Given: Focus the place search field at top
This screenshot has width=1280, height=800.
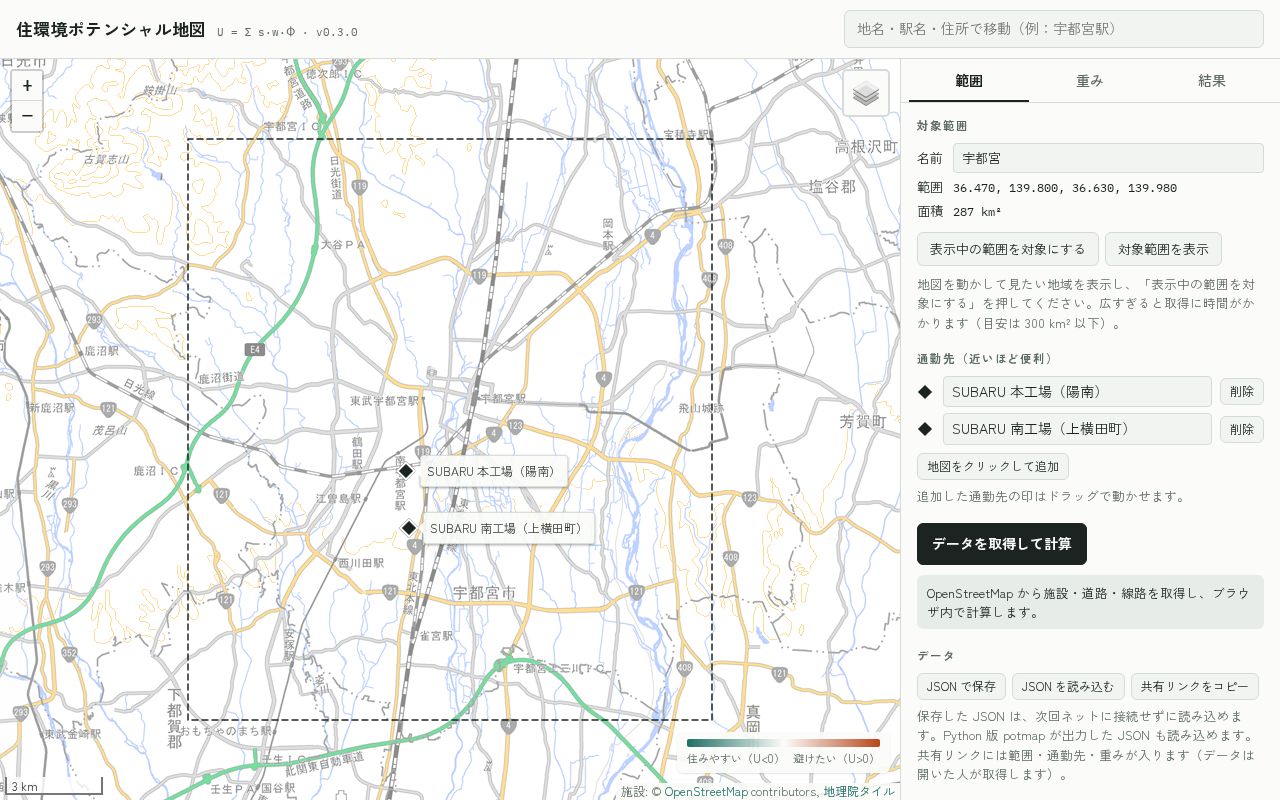Looking at the screenshot, I should tap(1054, 29).
